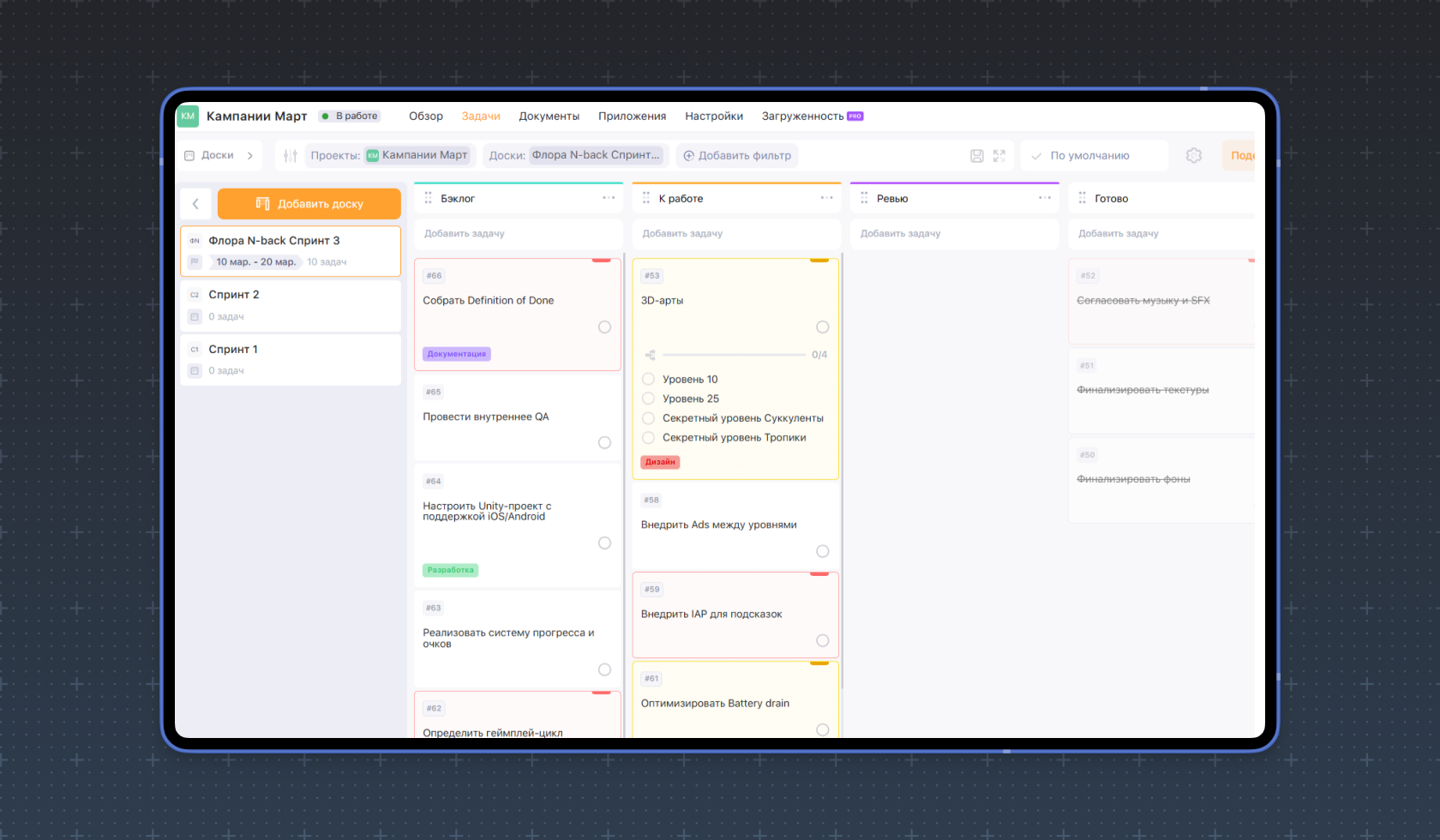Toggle fullscreen with the expand arrows icon
Image resolution: width=1440 pixels, height=840 pixels.
[999, 156]
